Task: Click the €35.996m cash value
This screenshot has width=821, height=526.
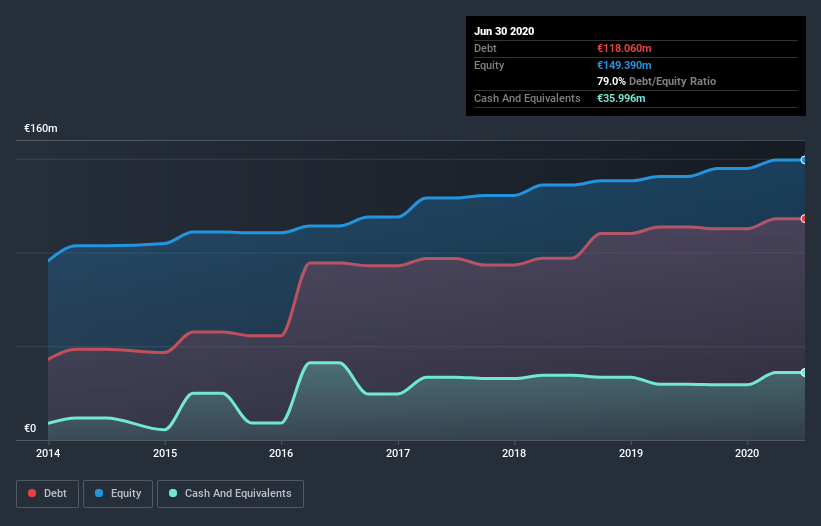Action: click(621, 98)
